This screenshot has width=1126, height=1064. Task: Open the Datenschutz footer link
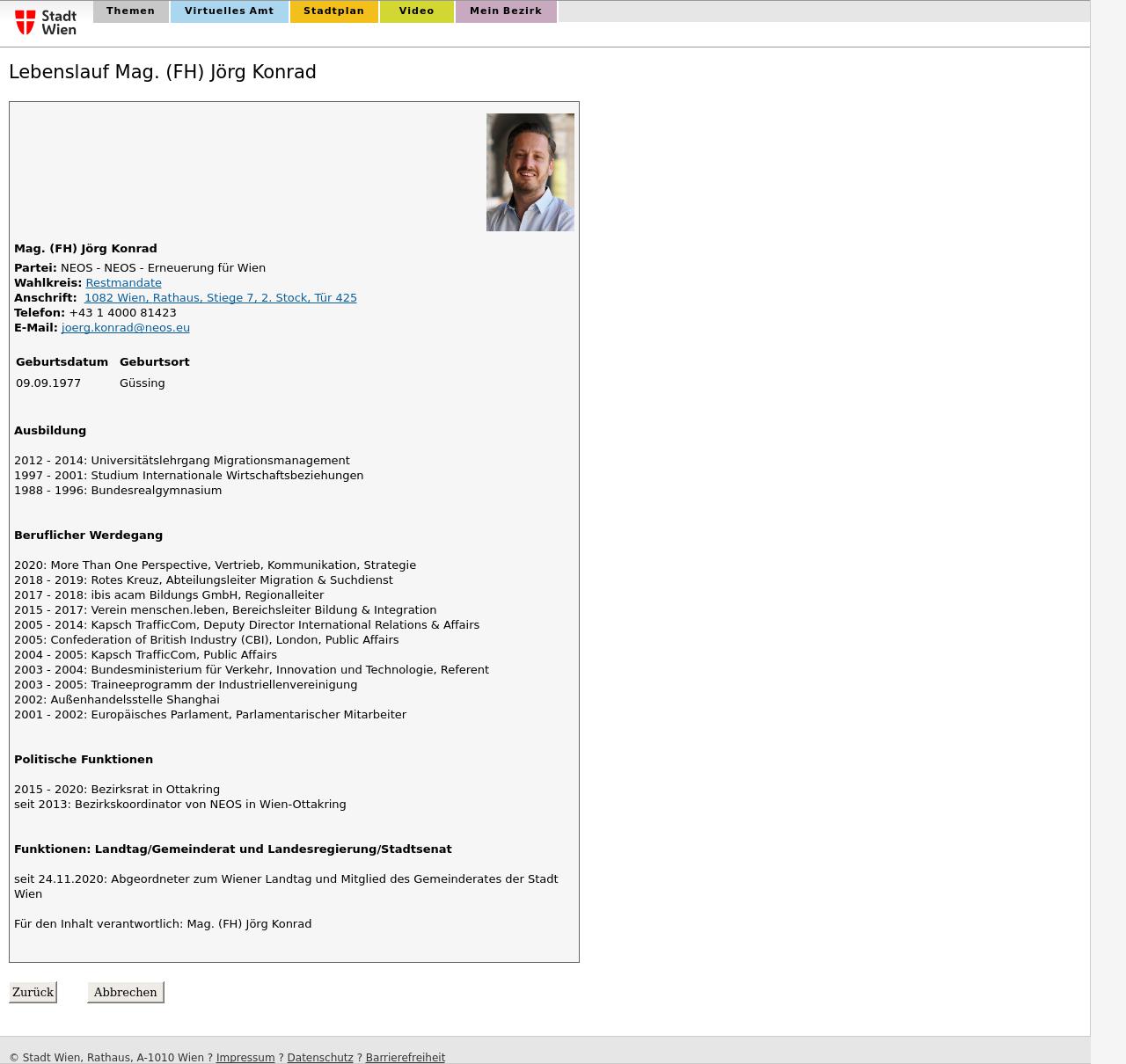(320, 1058)
